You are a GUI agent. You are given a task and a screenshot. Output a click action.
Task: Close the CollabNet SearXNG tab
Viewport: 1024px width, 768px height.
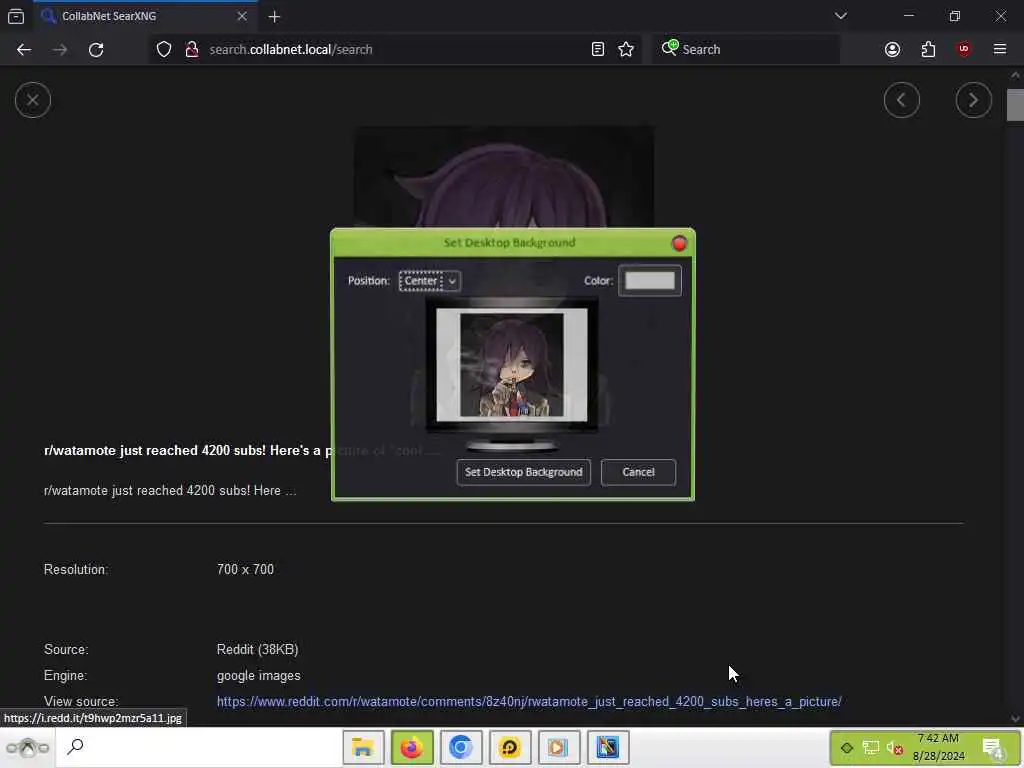242,16
